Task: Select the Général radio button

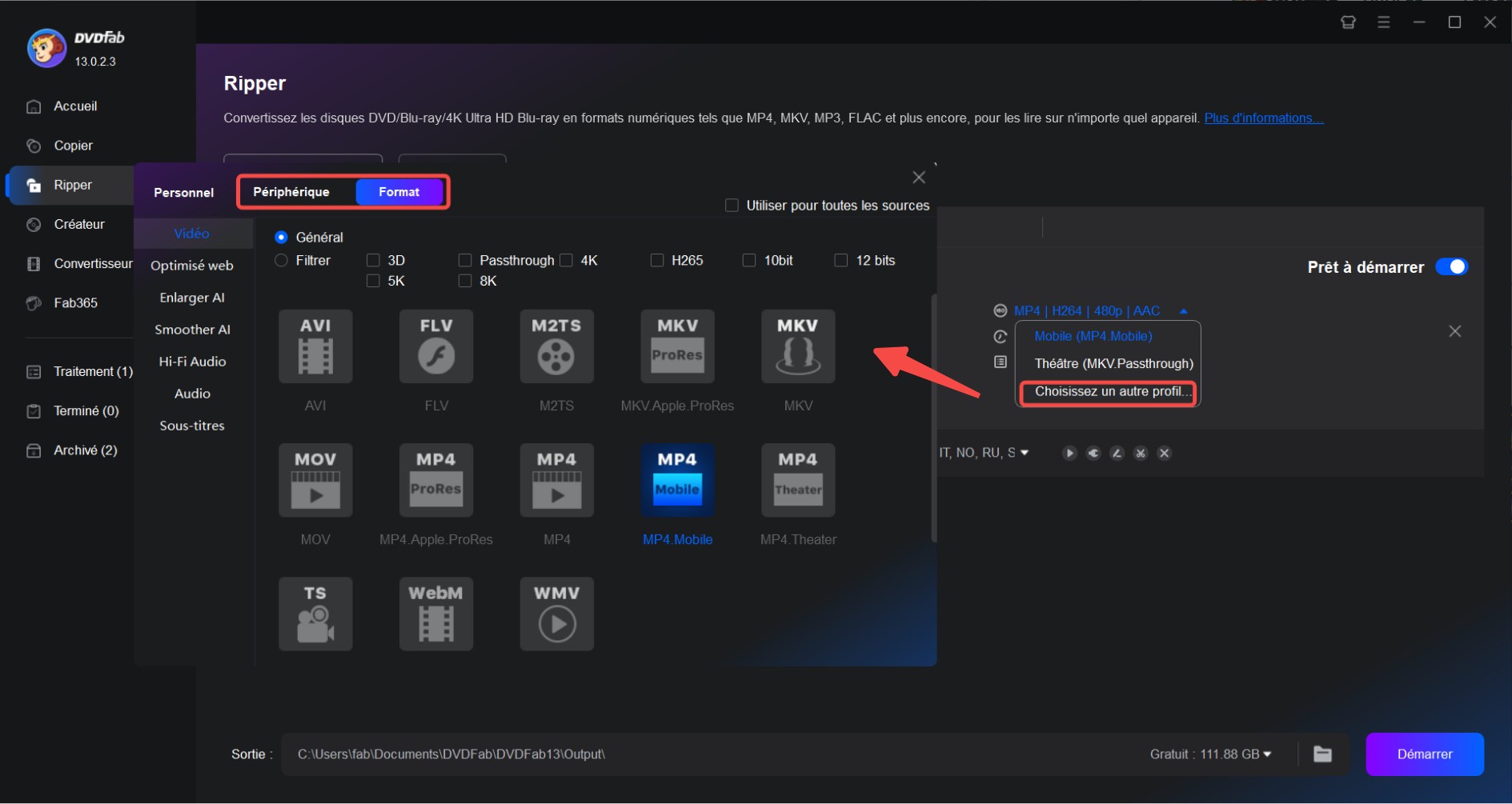Action: 281,238
